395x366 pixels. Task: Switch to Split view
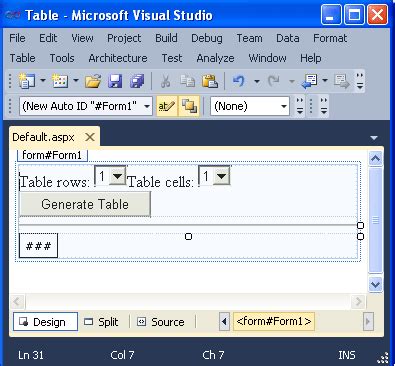point(101,322)
